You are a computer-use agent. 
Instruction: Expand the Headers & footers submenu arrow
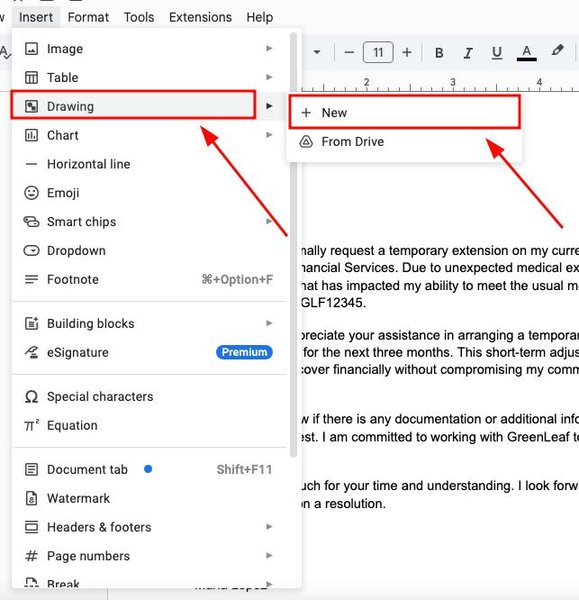[x=269, y=527]
